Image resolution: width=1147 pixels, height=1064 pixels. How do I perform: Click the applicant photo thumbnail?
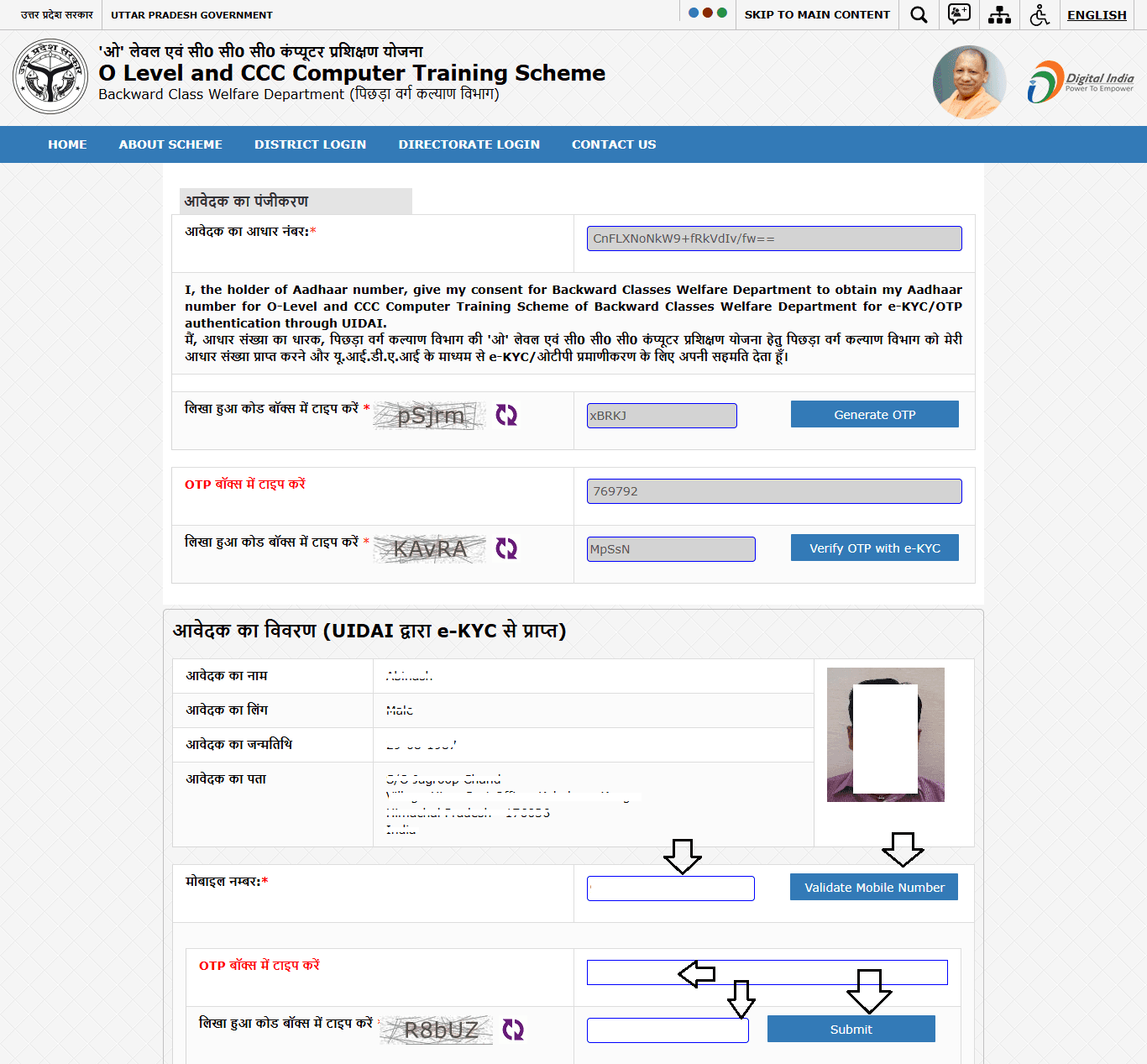885,735
